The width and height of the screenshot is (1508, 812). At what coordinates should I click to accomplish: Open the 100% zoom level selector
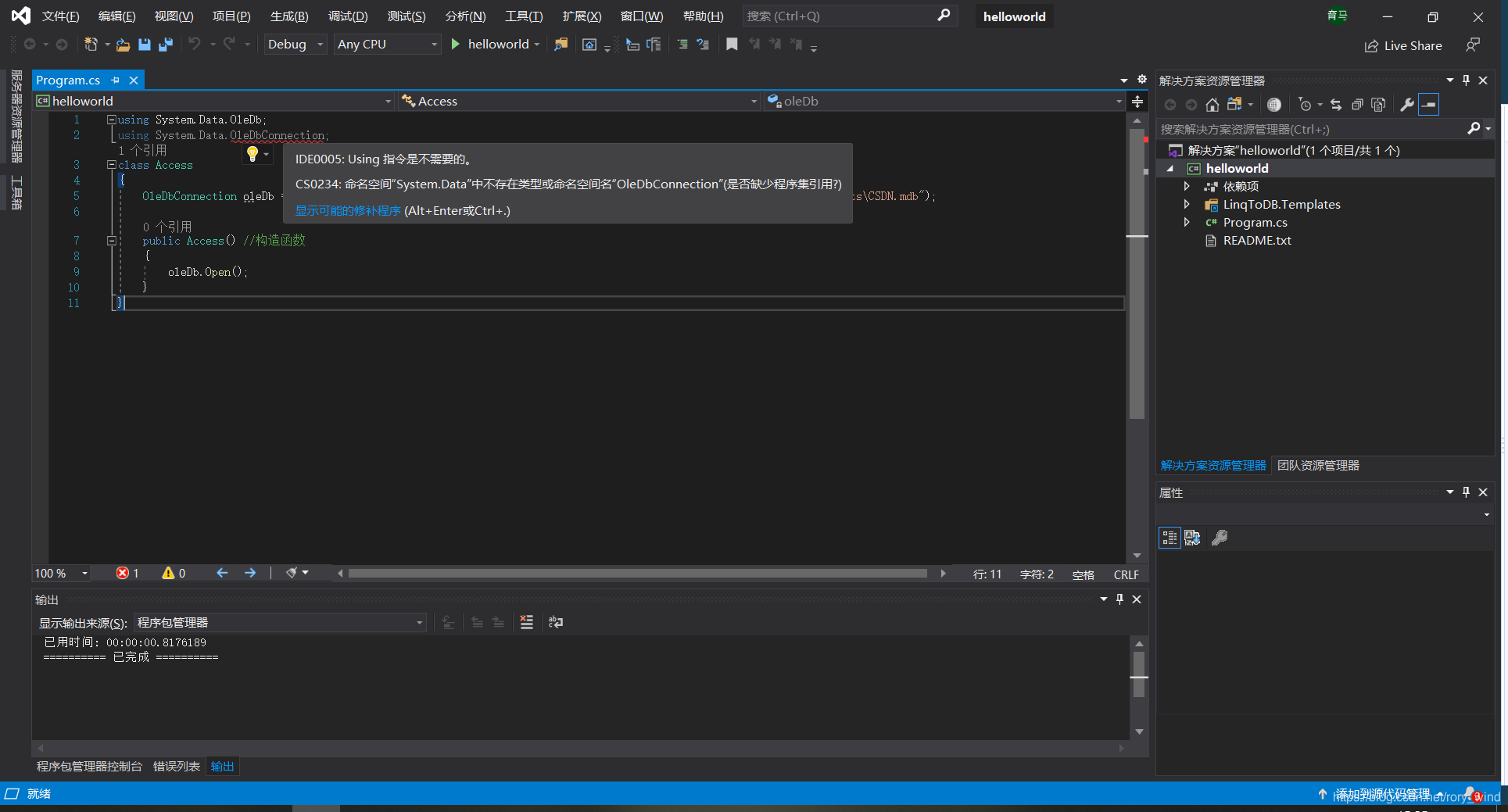[59, 573]
